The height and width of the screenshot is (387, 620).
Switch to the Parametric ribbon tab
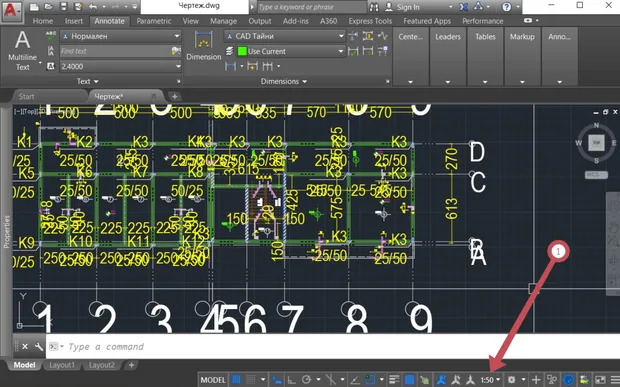[x=154, y=21]
